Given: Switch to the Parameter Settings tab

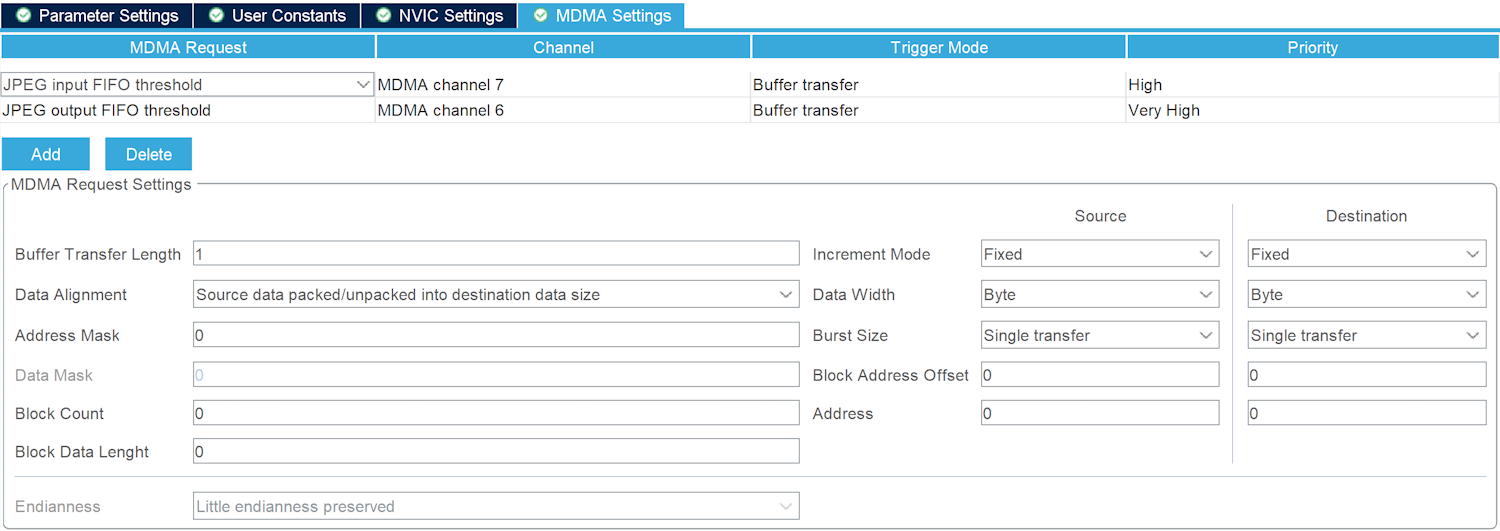Looking at the screenshot, I should [97, 16].
